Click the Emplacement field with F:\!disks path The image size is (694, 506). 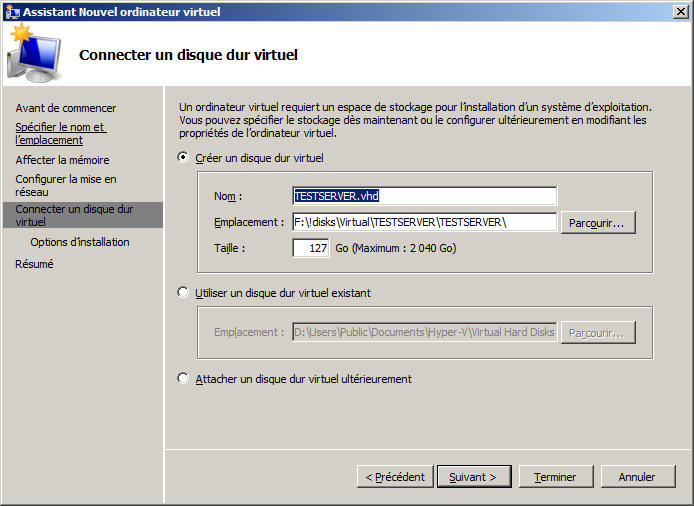pos(424,222)
